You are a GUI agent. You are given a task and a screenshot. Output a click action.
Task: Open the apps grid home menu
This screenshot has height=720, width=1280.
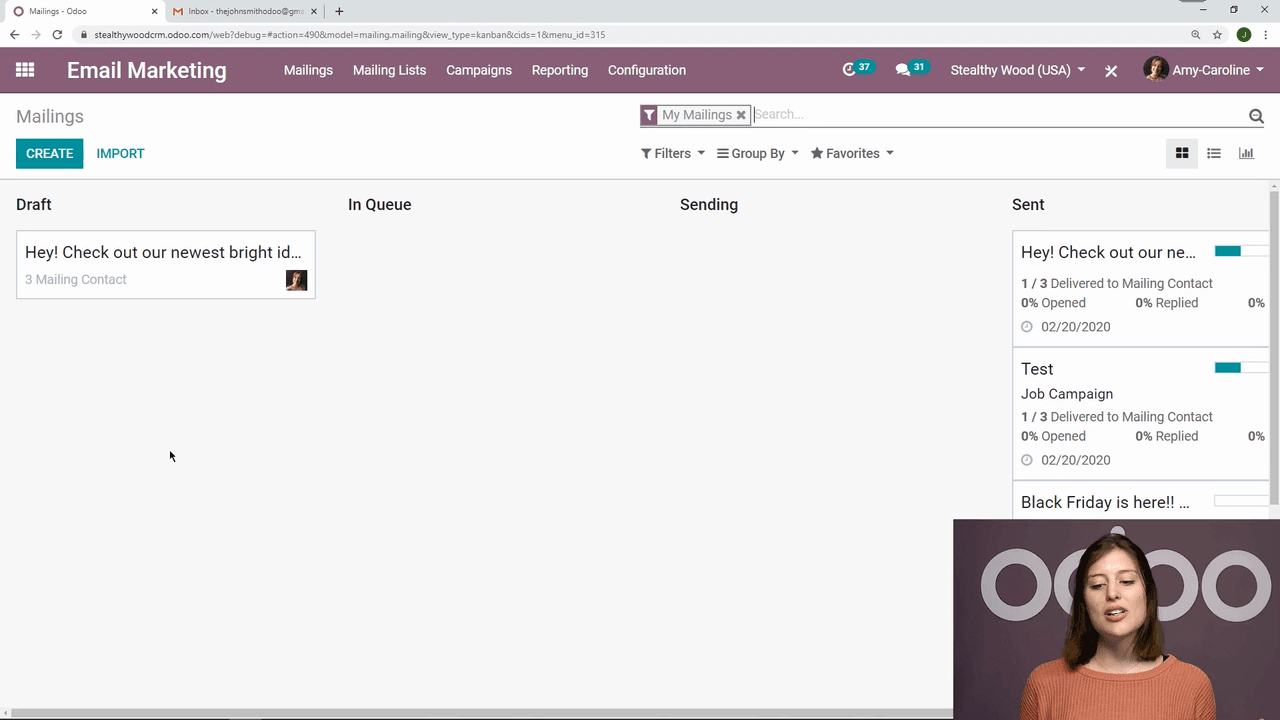point(25,70)
